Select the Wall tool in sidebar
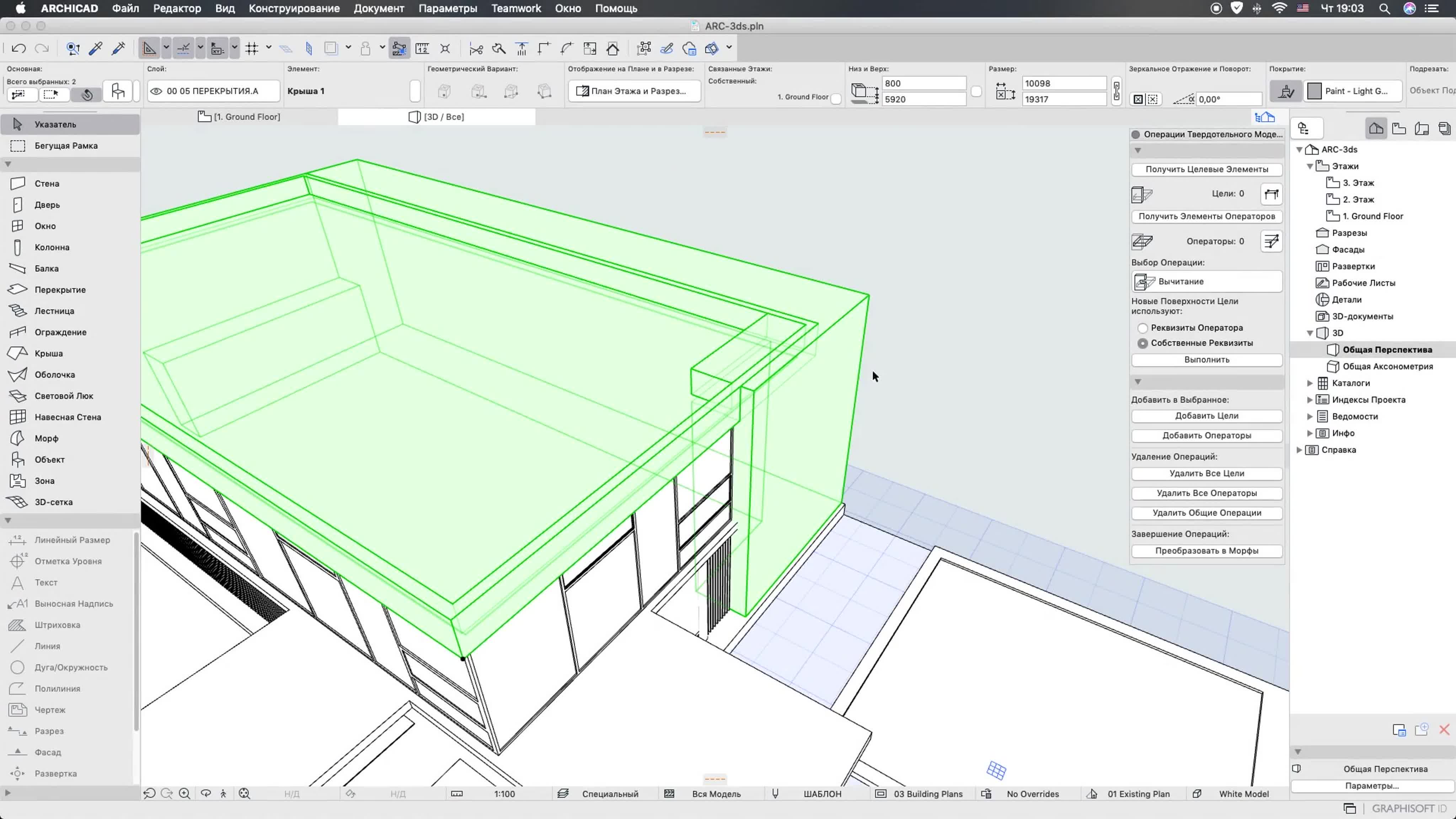This screenshot has height=819, width=1456. point(47,183)
